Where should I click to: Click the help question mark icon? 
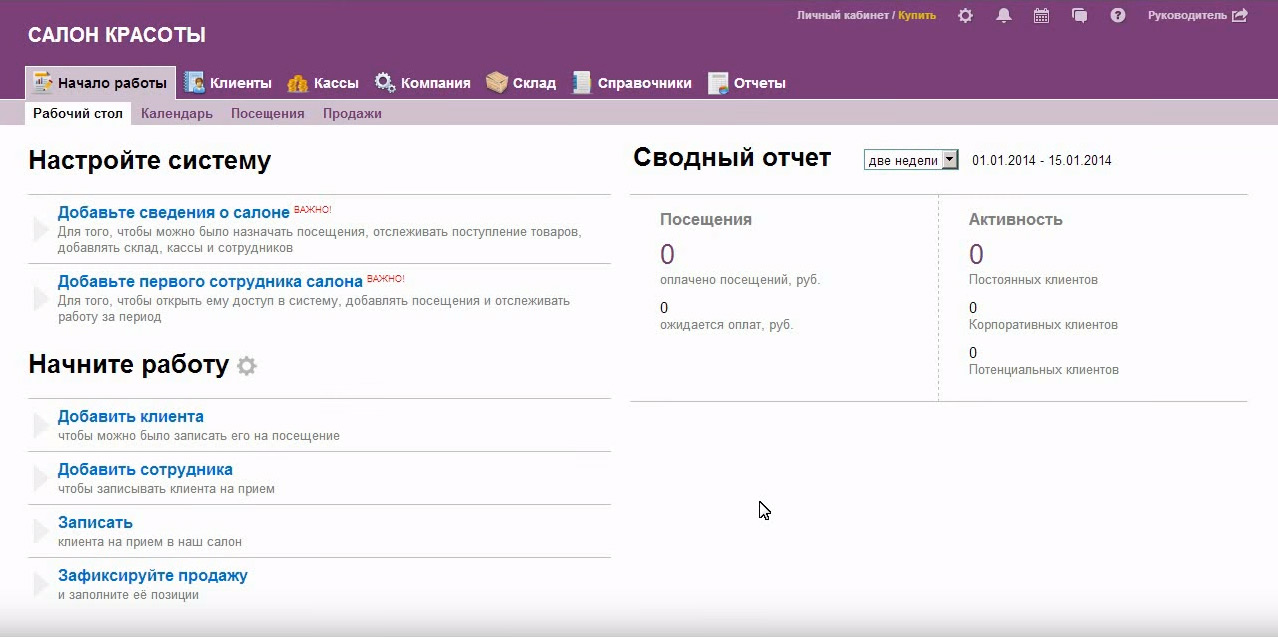pyautogui.click(x=1118, y=16)
